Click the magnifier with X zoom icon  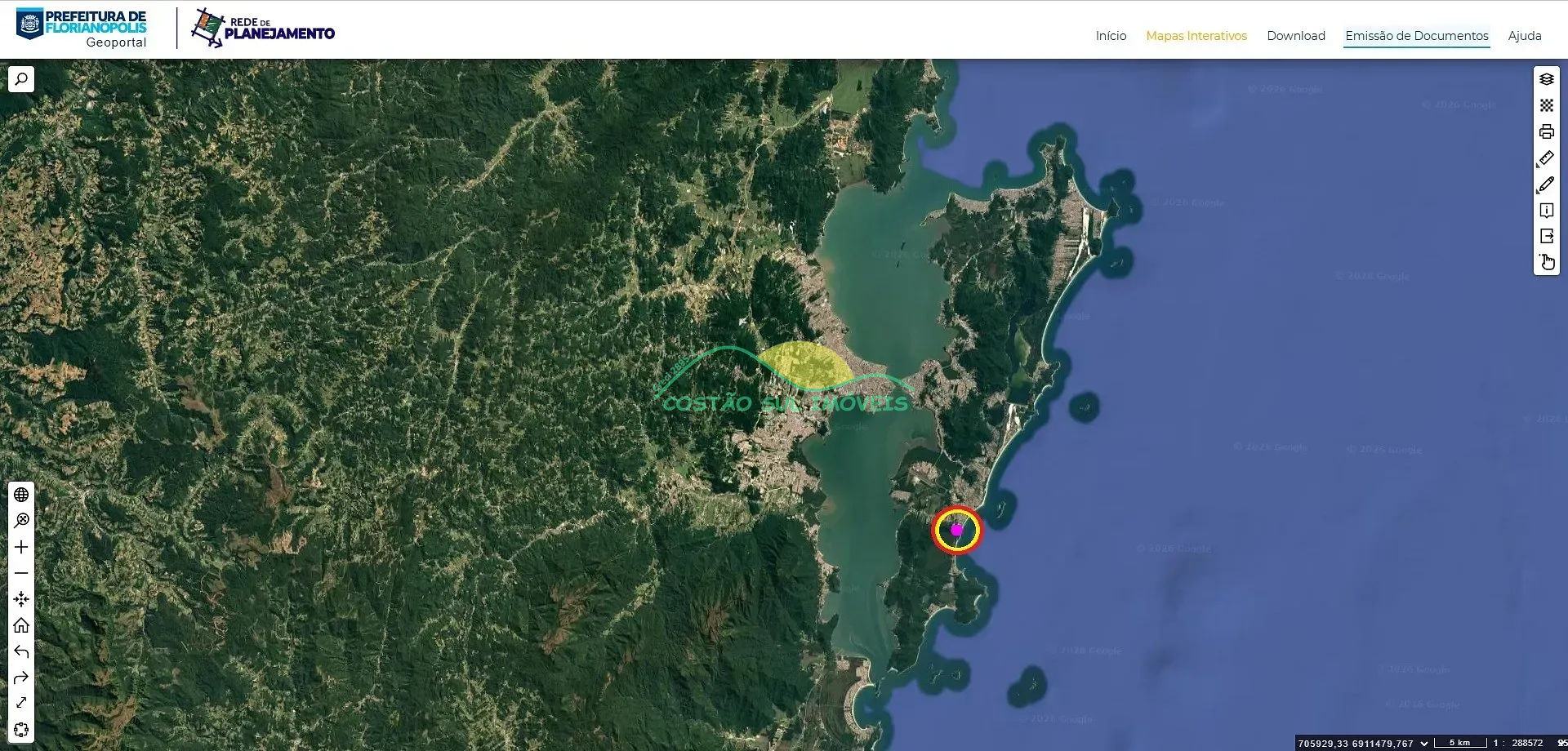[x=21, y=521]
